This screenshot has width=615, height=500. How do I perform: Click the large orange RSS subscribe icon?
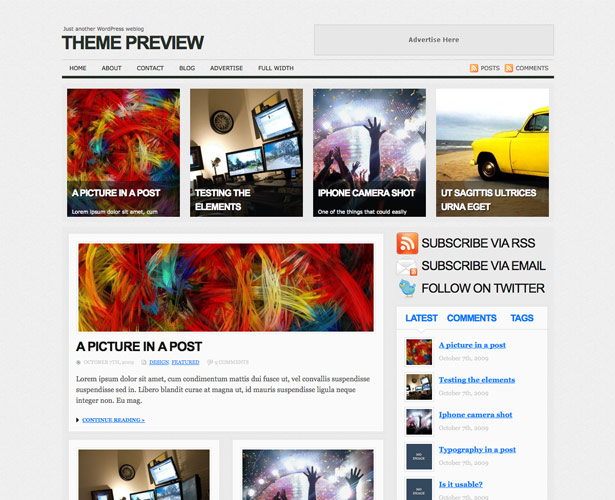(407, 243)
